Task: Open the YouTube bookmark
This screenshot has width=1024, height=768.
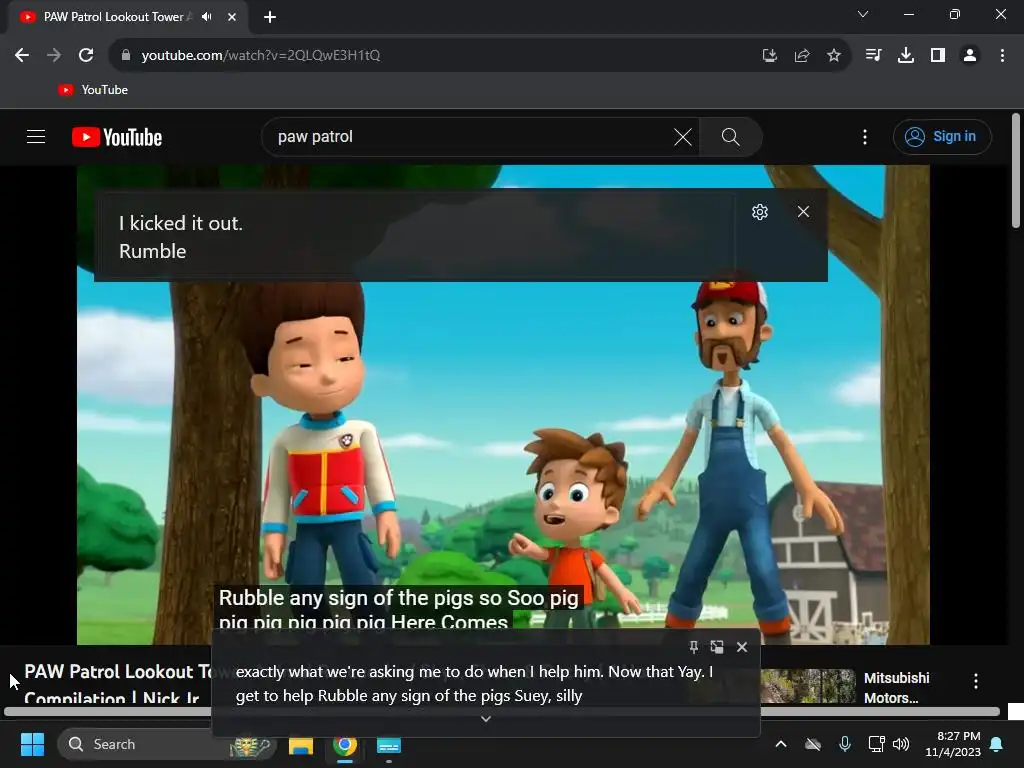Action: (x=93, y=90)
